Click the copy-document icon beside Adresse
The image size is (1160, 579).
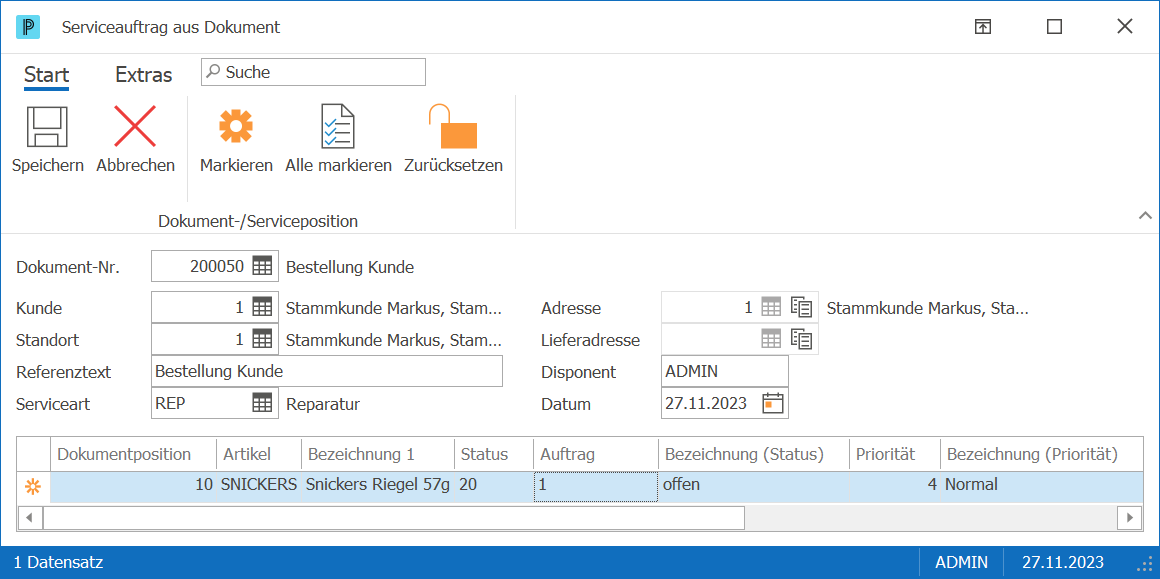pos(802,307)
